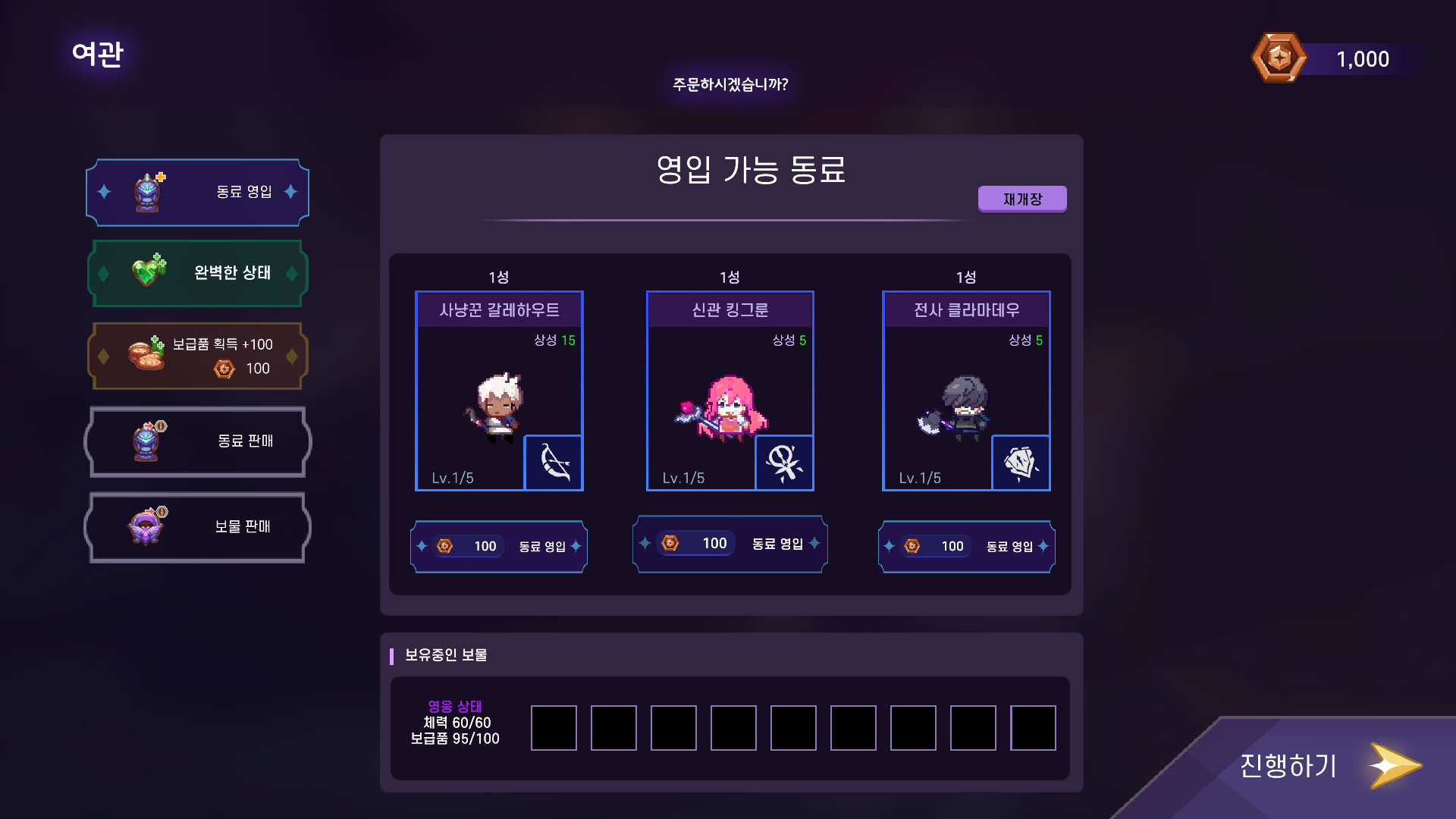Click the gauntlet class icon on 전사 card
This screenshot has height=819, width=1456.
coord(1021,463)
